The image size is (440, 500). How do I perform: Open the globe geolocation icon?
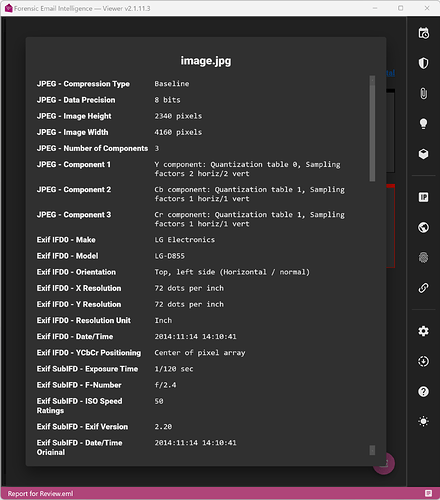click(423, 227)
